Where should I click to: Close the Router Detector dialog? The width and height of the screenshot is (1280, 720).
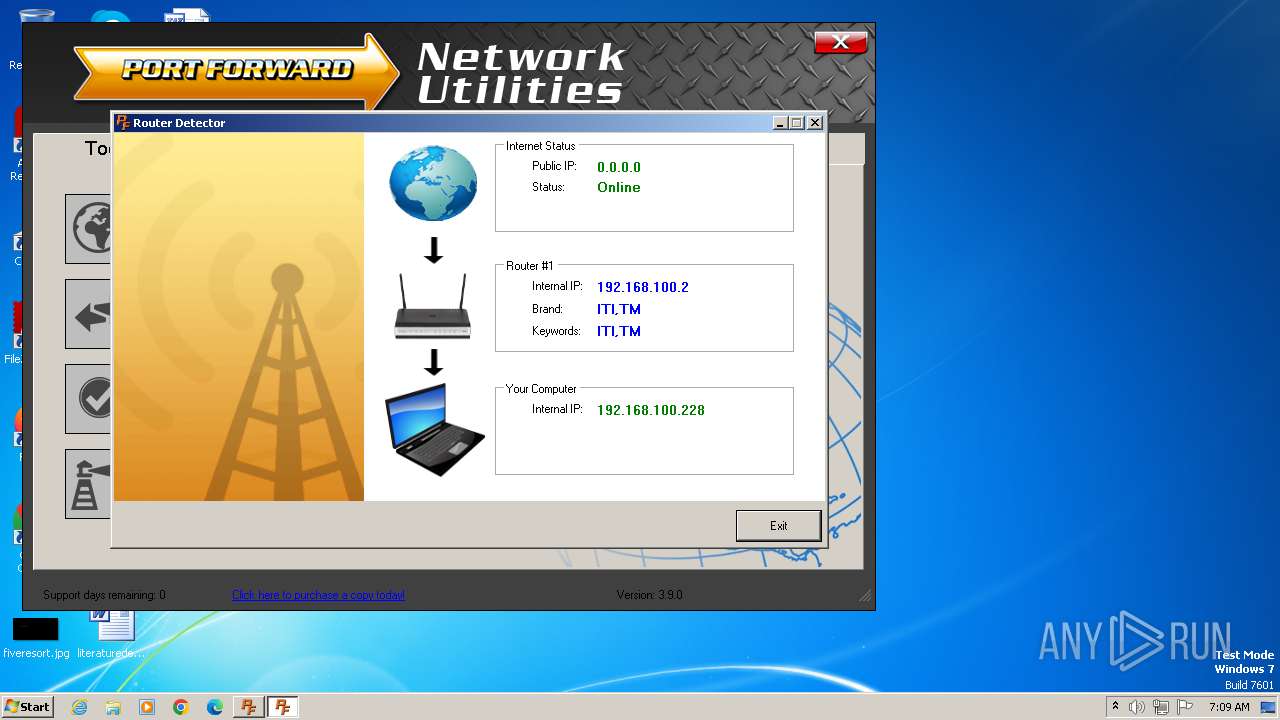(815, 122)
